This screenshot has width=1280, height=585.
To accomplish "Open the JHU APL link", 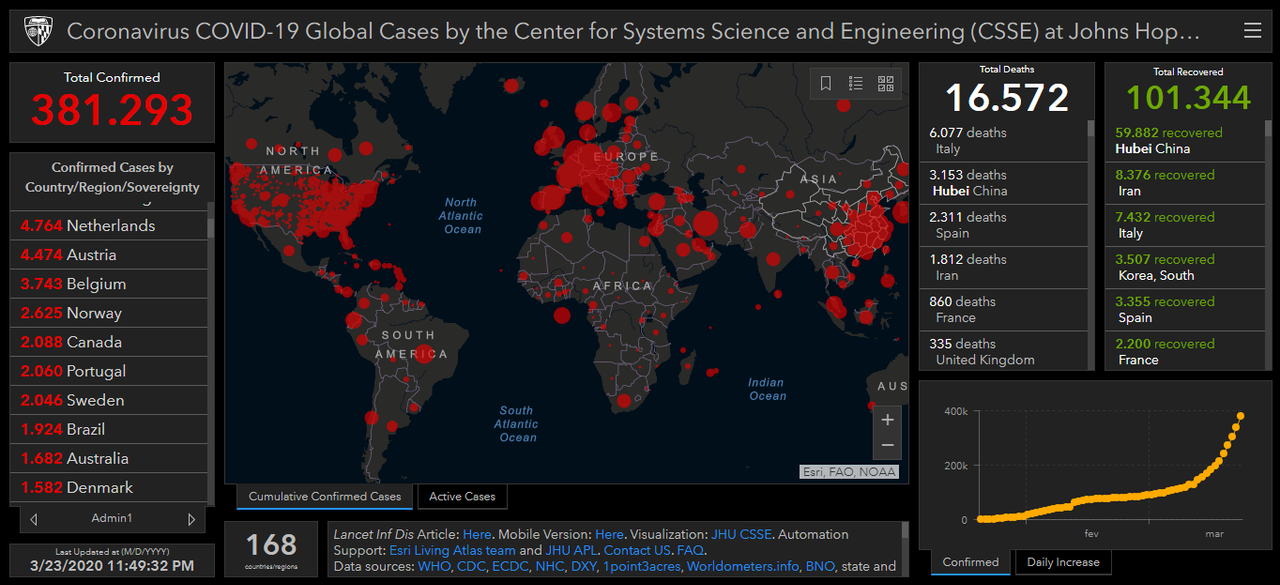I will 570,550.
